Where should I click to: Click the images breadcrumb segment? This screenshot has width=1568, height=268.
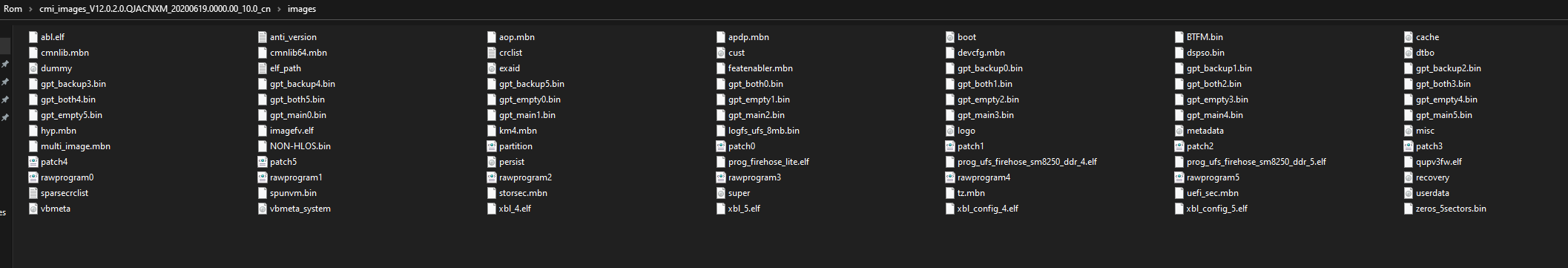(x=302, y=9)
